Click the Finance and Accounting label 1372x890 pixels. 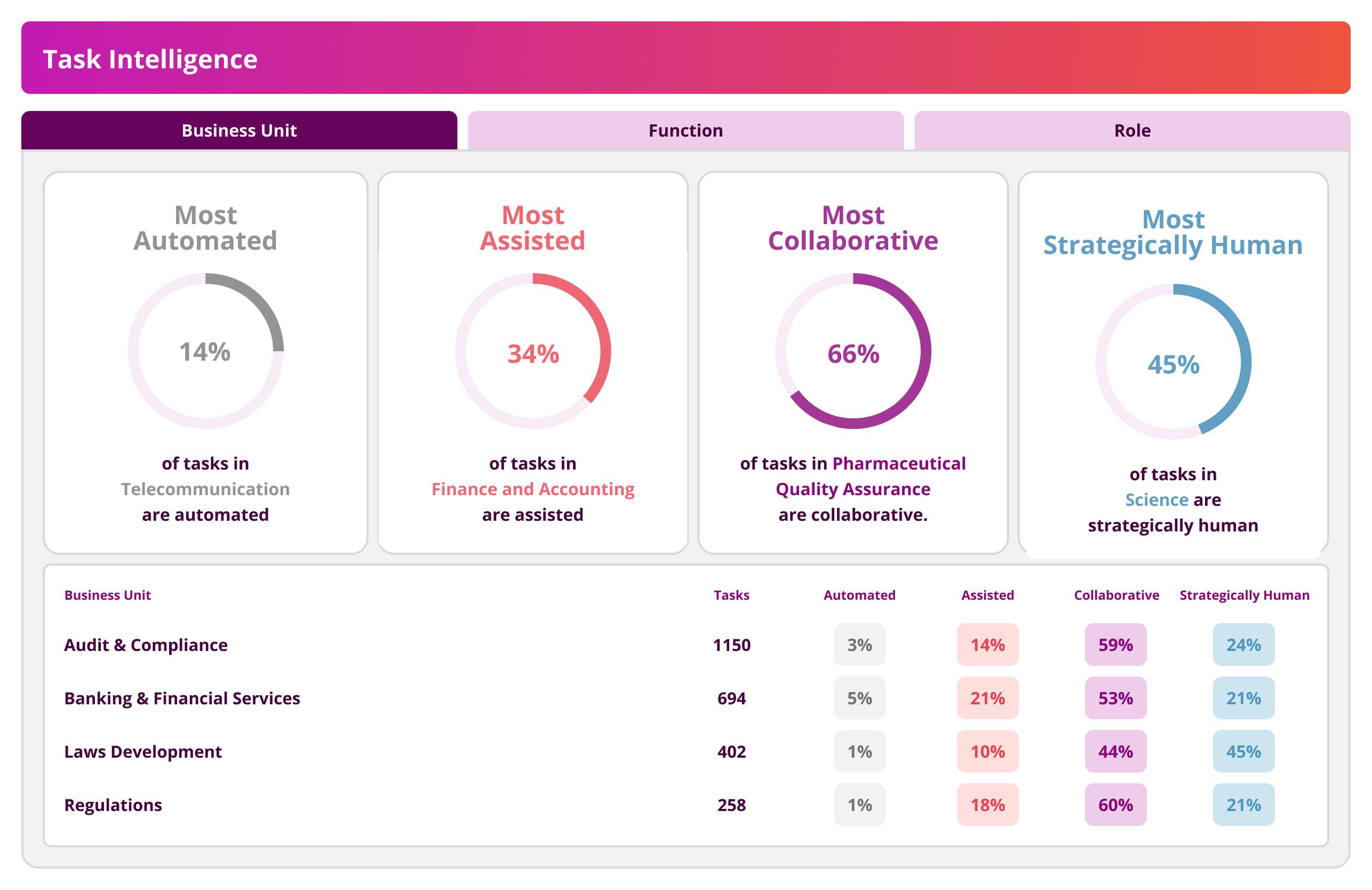point(533,489)
